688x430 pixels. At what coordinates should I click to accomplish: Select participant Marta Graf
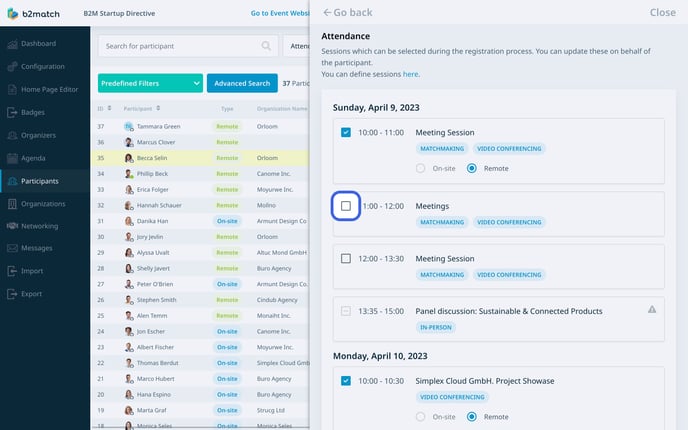[151, 410]
